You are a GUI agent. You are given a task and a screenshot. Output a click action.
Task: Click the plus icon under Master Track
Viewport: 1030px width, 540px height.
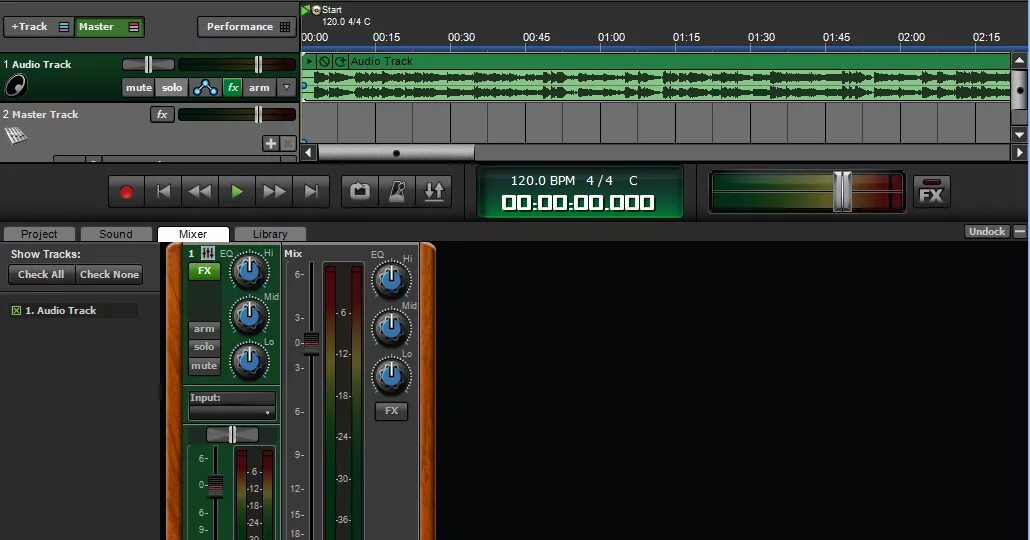click(271, 143)
